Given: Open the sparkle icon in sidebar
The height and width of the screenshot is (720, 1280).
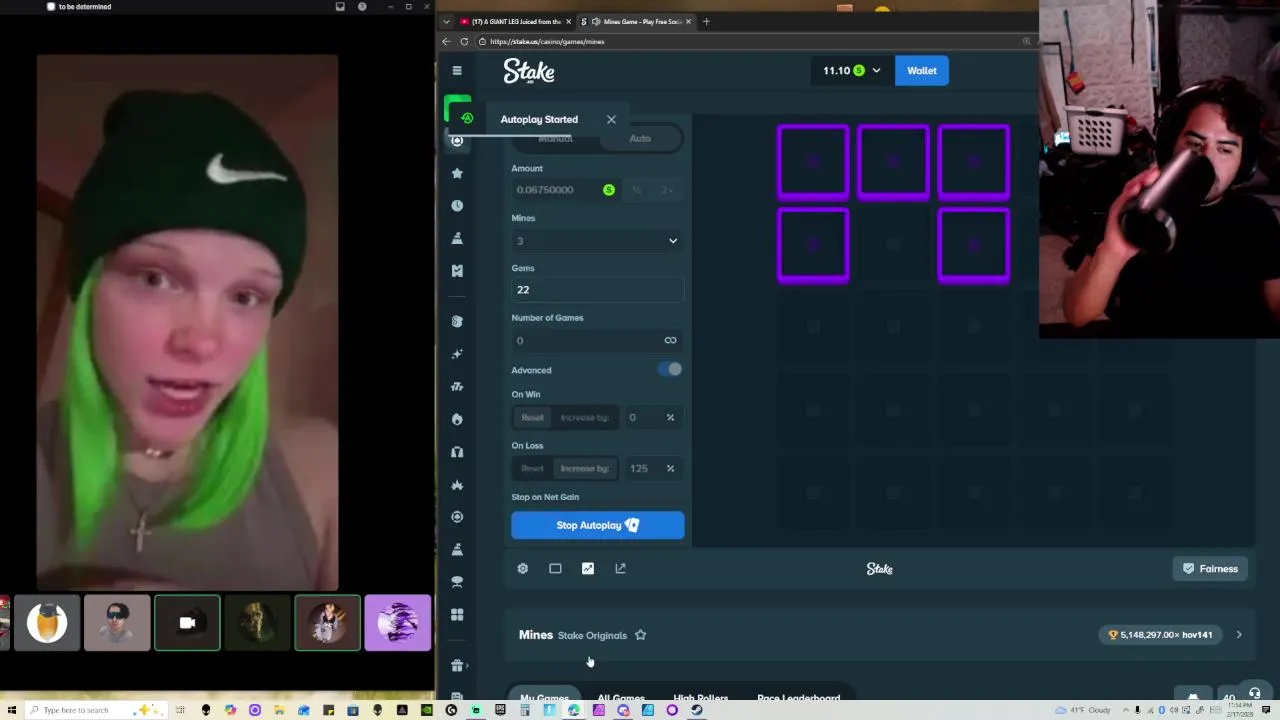Looking at the screenshot, I should point(457,354).
